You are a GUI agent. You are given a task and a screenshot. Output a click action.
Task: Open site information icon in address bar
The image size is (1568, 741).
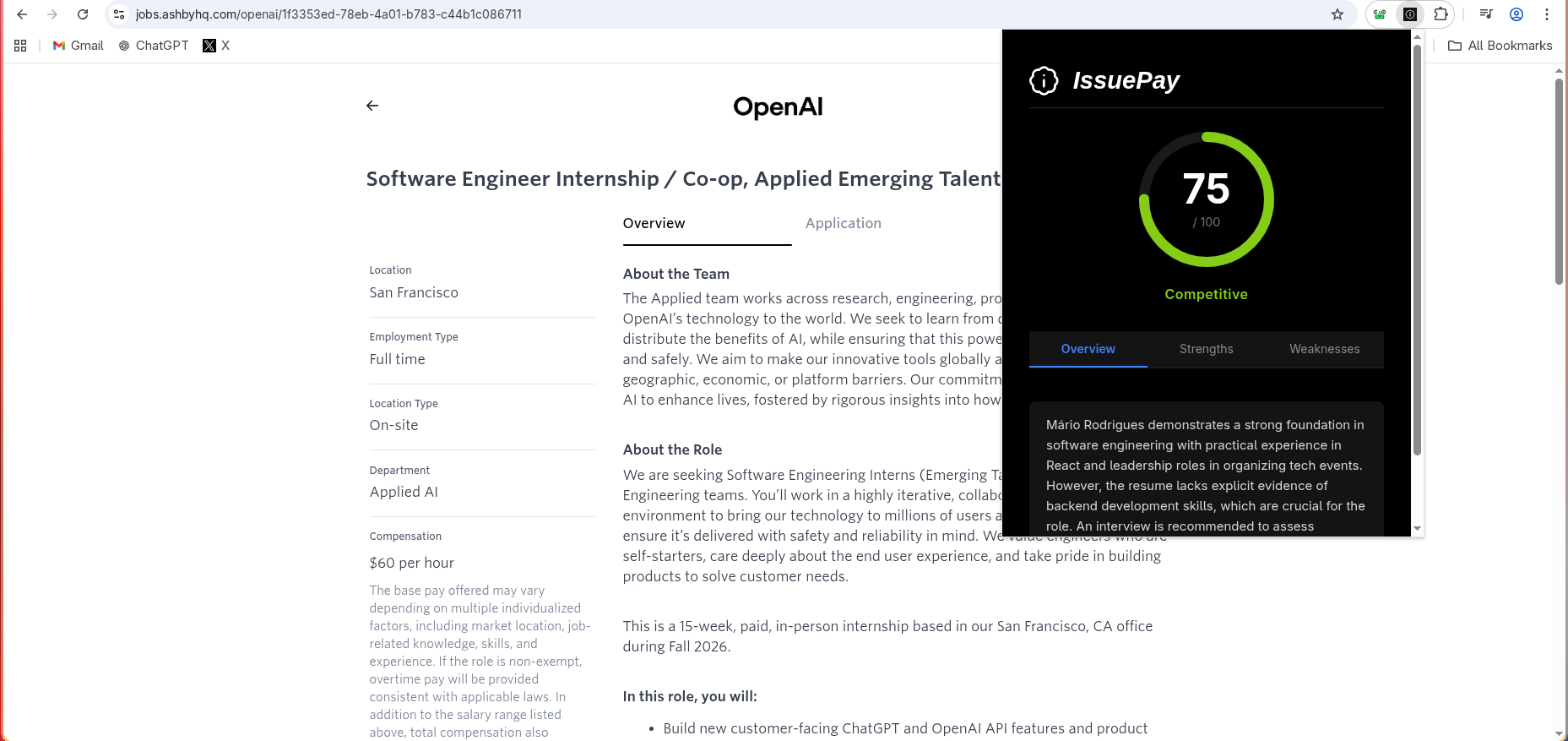click(119, 14)
